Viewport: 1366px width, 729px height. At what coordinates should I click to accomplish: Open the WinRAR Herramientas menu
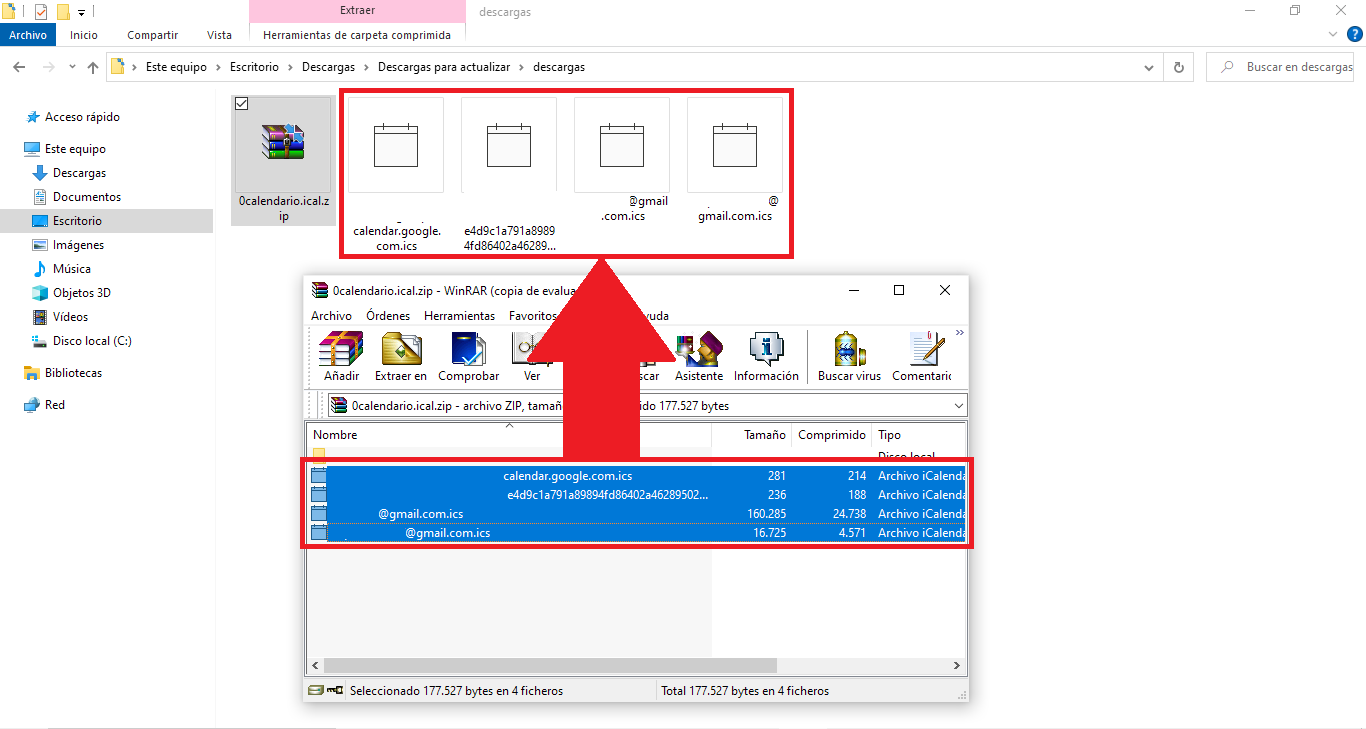[x=459, y=315]
